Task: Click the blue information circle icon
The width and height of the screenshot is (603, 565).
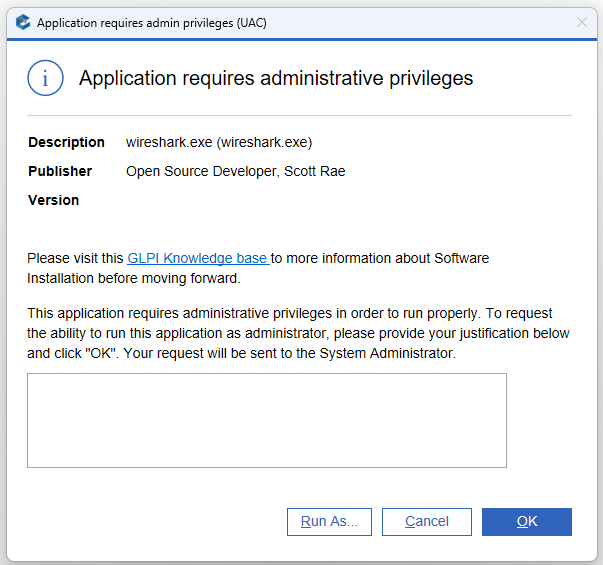Action: click(x=45, y=78)
